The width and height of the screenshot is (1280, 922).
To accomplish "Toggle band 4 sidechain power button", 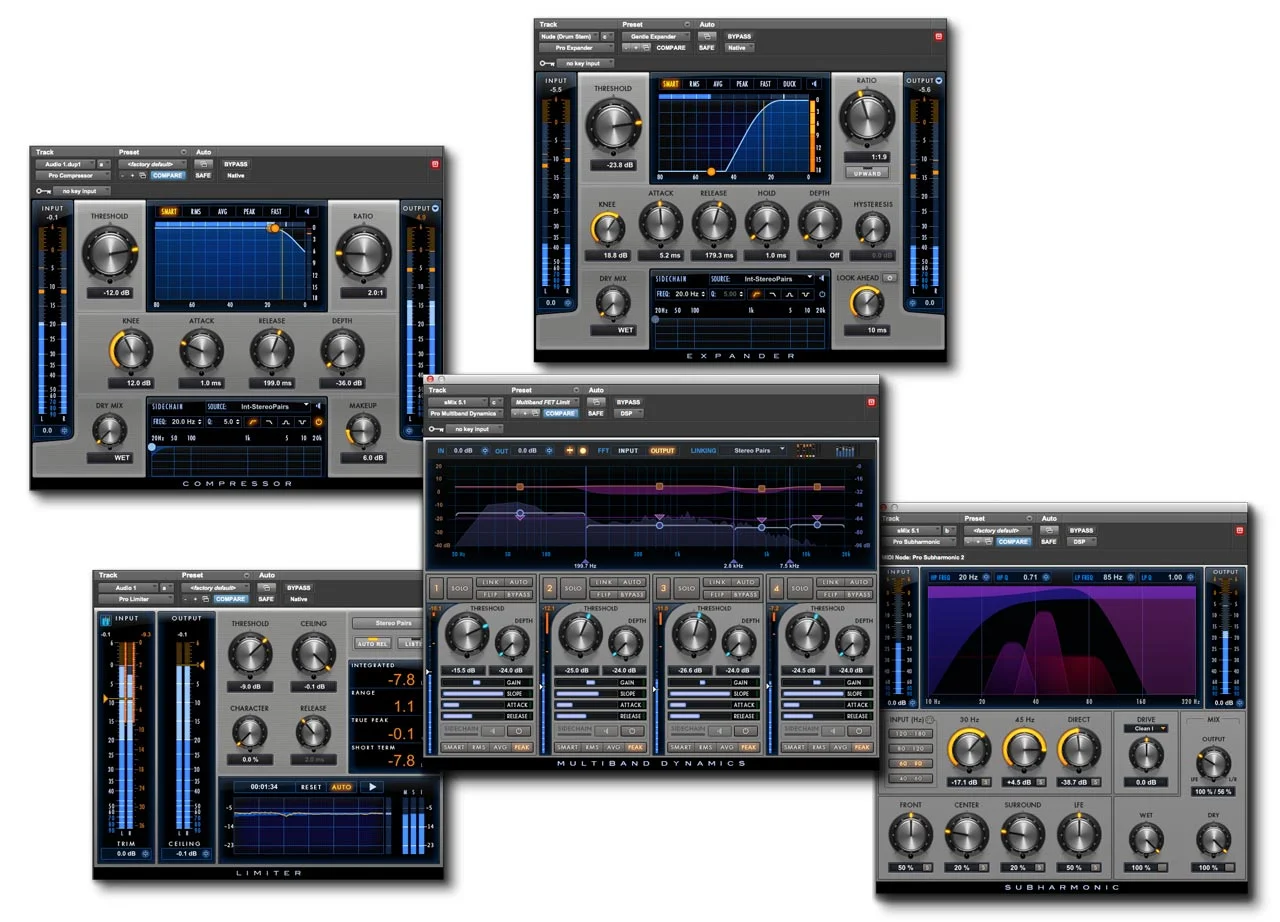I will [x=860, y=730].
